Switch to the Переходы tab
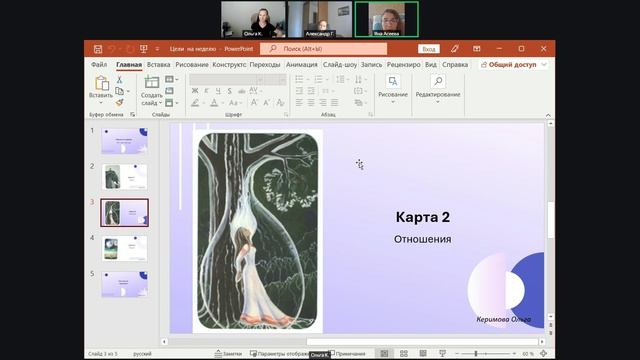 tap(265, 64)
